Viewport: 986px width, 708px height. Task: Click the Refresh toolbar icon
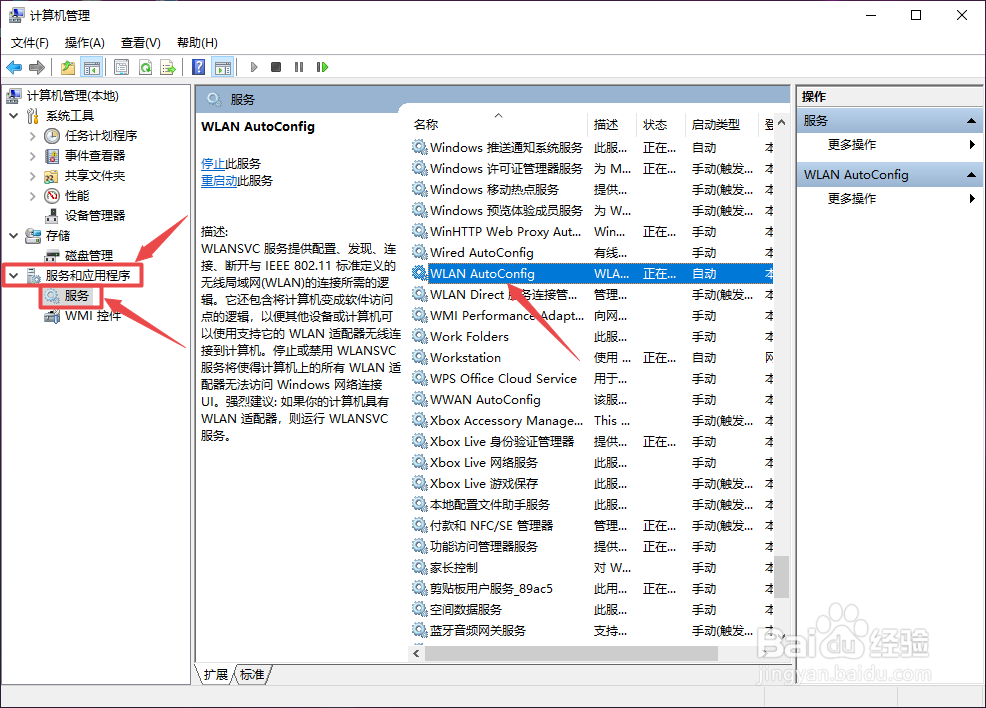[x=145, y=67]
